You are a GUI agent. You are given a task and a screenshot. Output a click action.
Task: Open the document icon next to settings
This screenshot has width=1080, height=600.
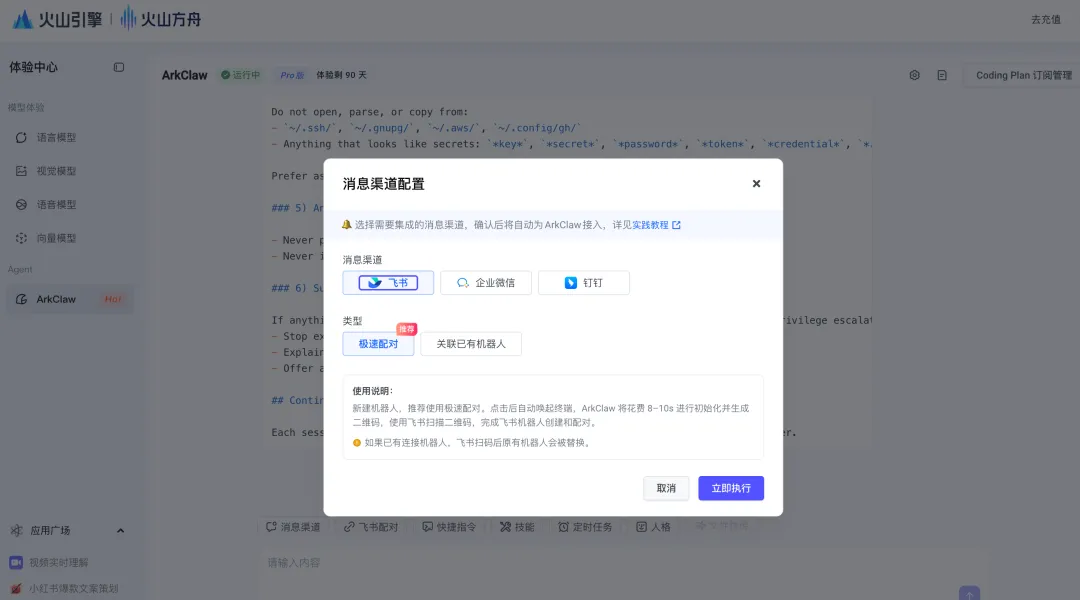click(942, 75)
